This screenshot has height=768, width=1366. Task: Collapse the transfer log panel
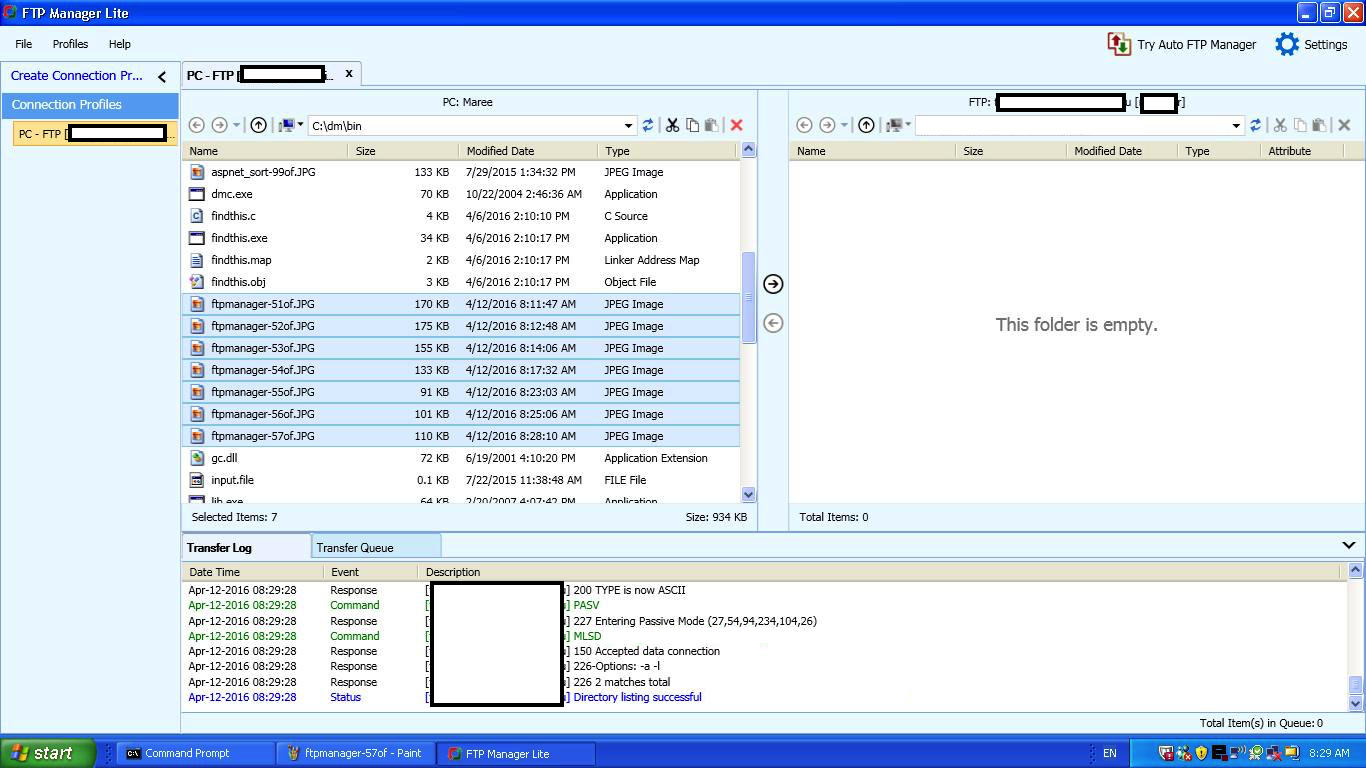tap(1348, 546)
